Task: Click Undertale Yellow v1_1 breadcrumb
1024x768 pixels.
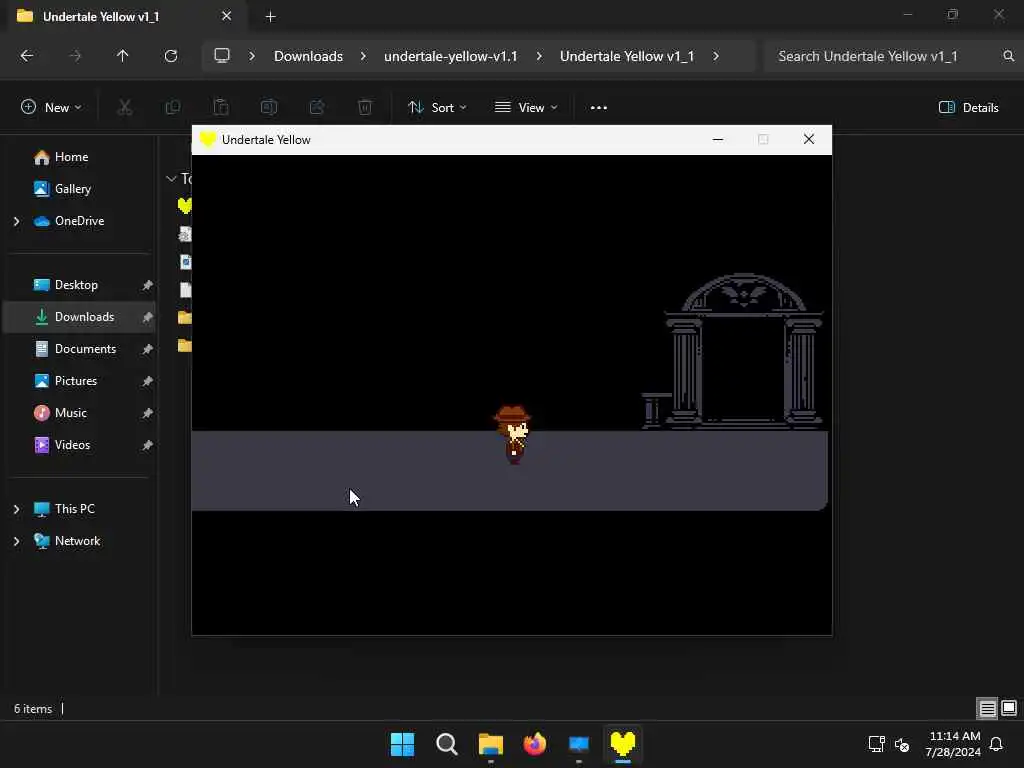Action: point(627,56)
